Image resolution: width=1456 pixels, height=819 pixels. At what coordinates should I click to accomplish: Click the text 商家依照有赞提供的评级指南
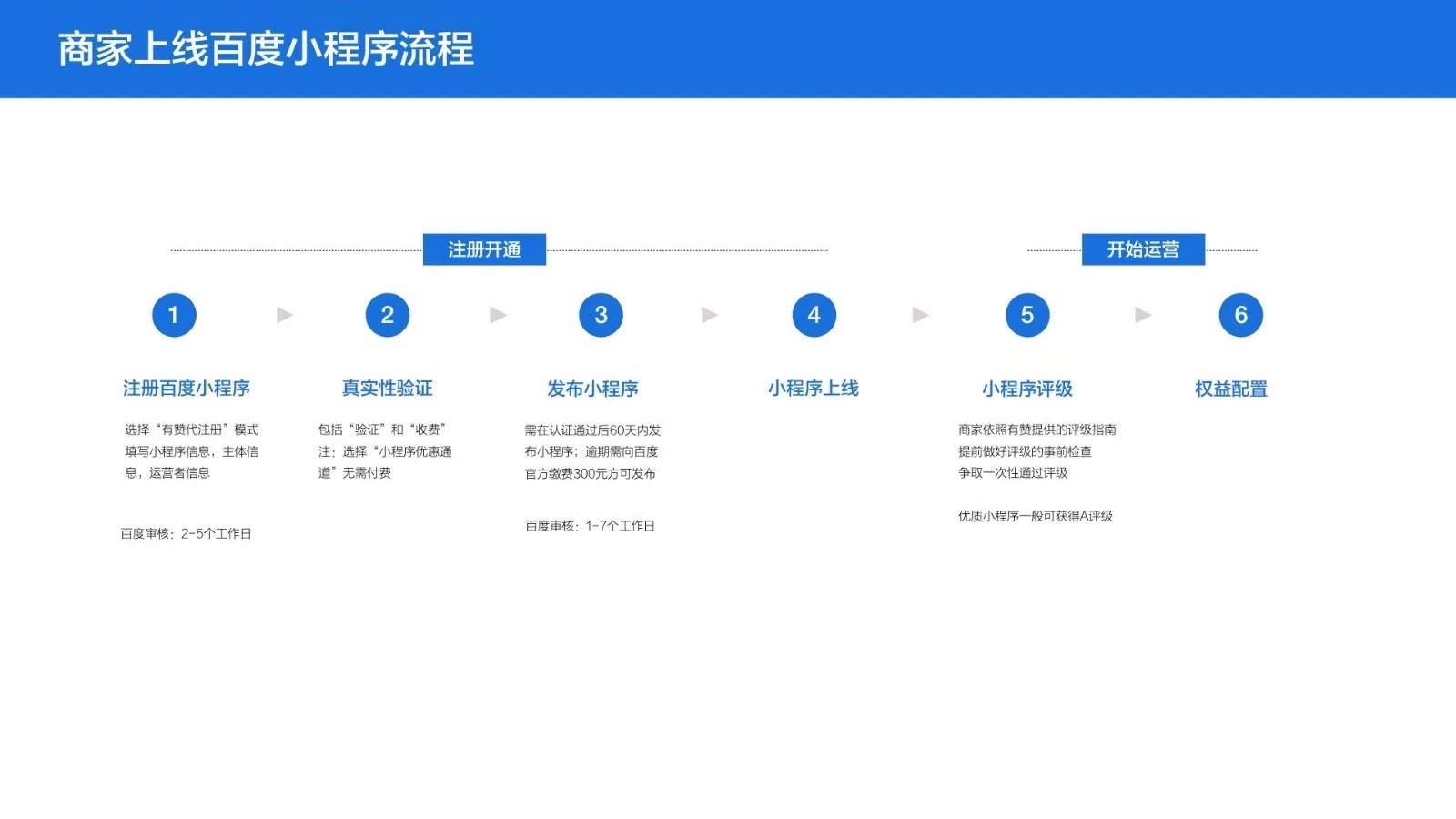tap(1037, 430)
